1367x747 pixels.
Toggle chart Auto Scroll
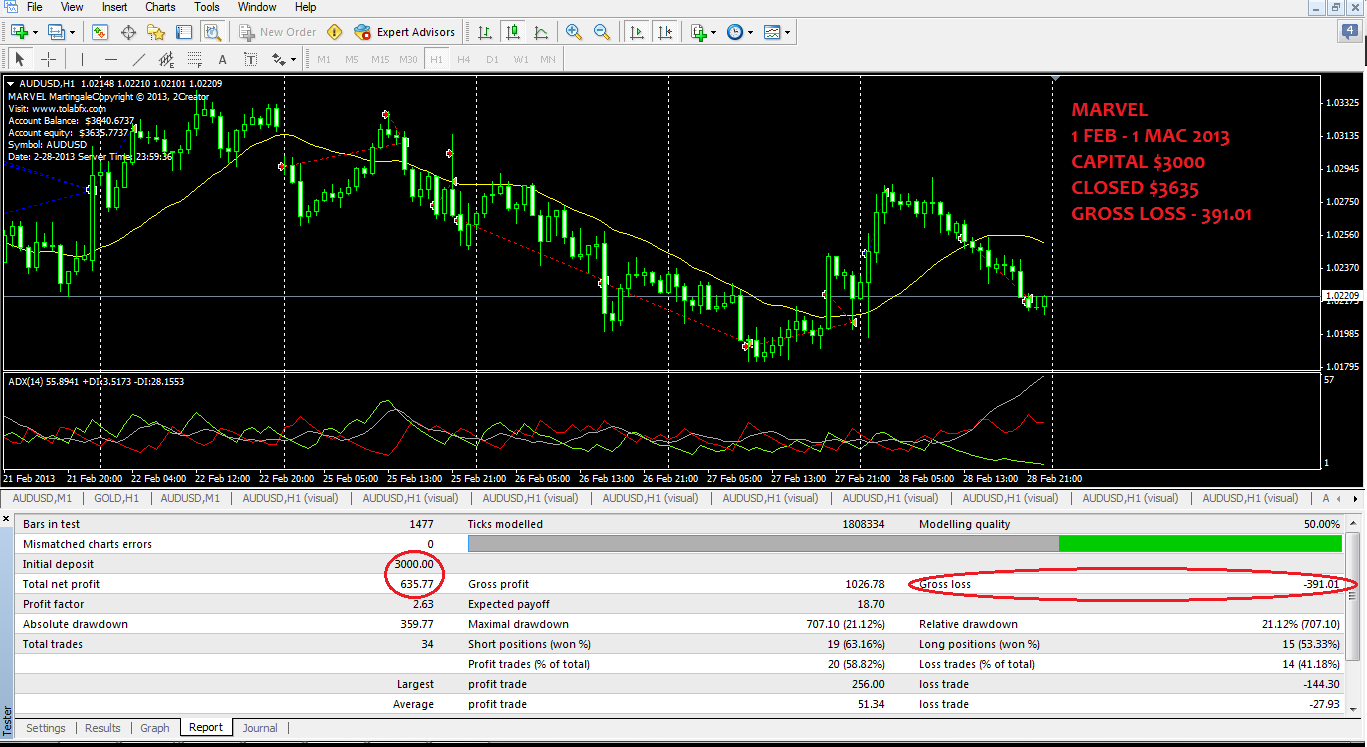pyautogui.click(x=636, y=32)
